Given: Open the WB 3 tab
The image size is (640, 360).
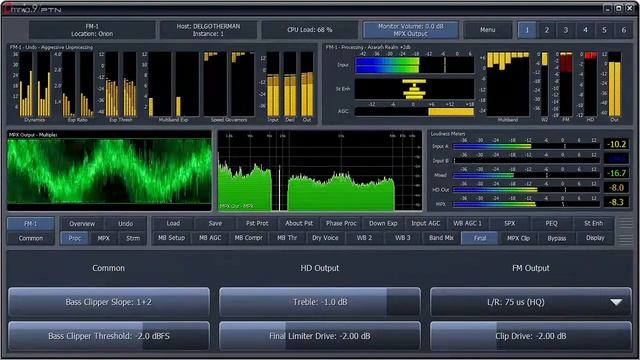Looking at the screenshot, I should [x=402, y=238].
